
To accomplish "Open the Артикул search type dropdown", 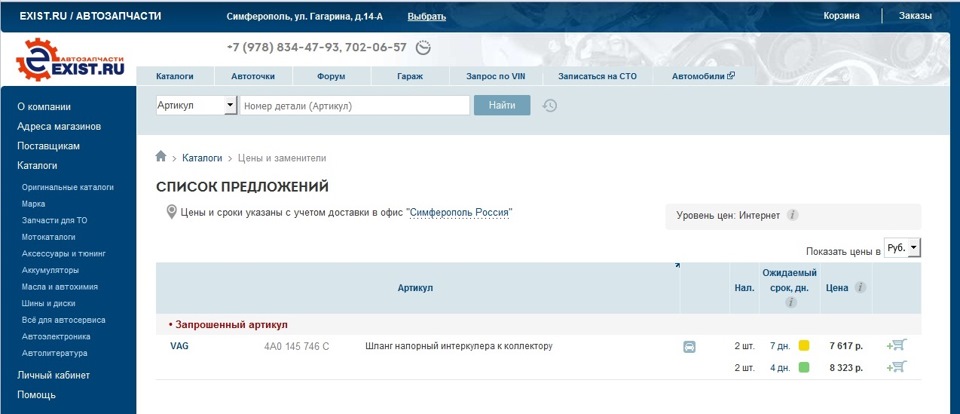I will (197, 105).
